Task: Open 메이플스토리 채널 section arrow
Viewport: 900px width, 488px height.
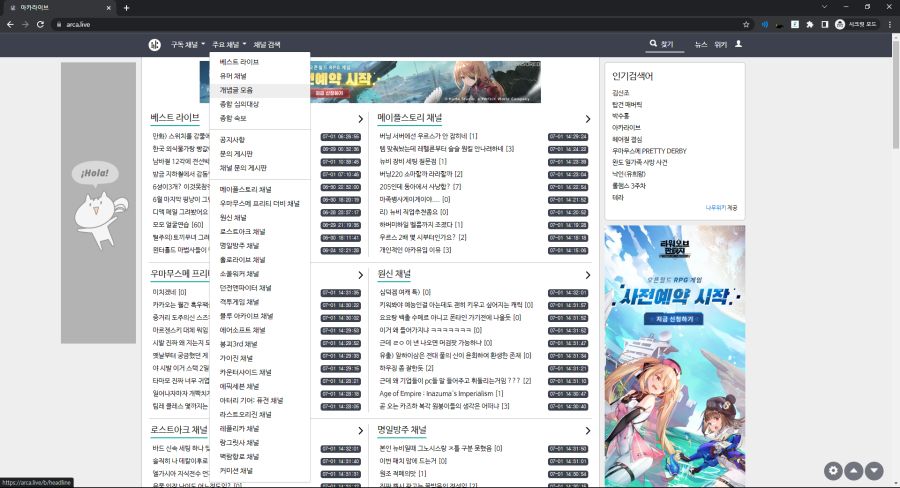Action: click(x=588, y=119)
